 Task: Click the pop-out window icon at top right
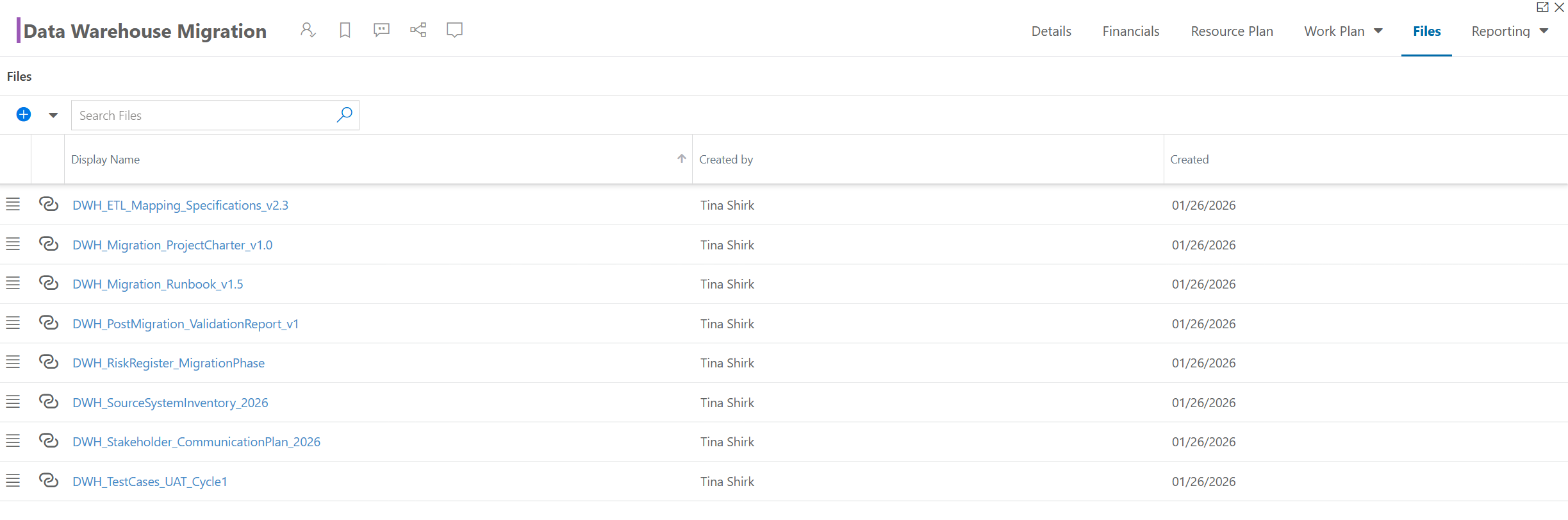coord(1543,7)
